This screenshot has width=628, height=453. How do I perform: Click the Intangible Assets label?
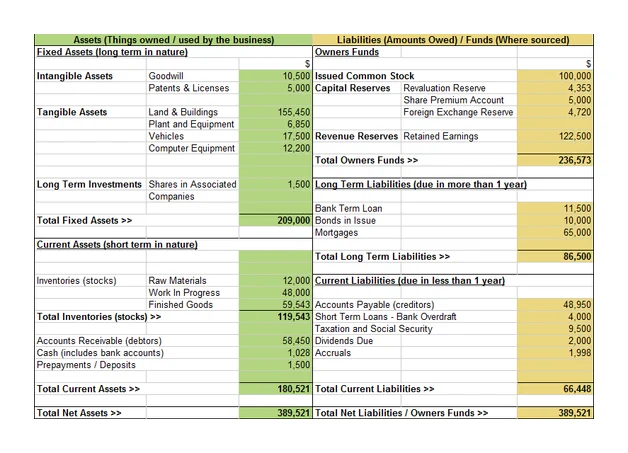point(74,76)
